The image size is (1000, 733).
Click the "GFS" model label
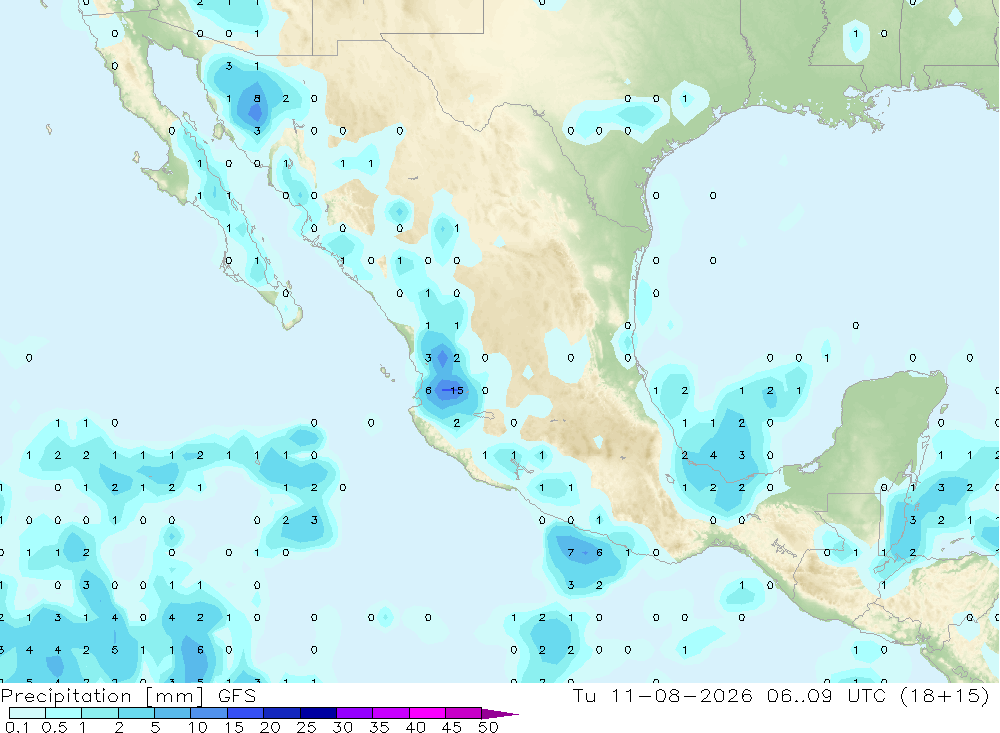pos(237,695)
